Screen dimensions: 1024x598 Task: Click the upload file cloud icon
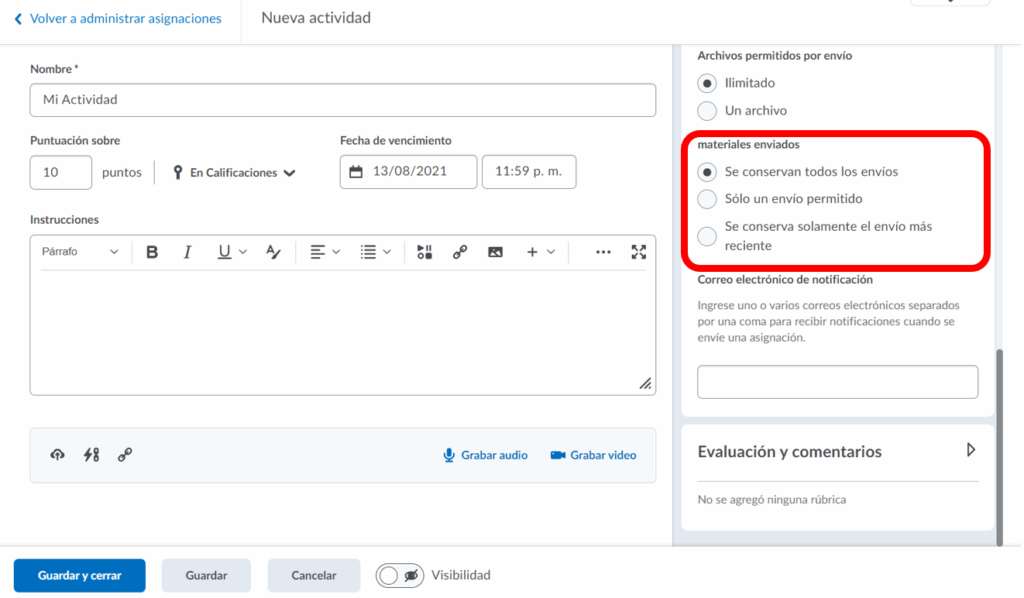(58, 455)
